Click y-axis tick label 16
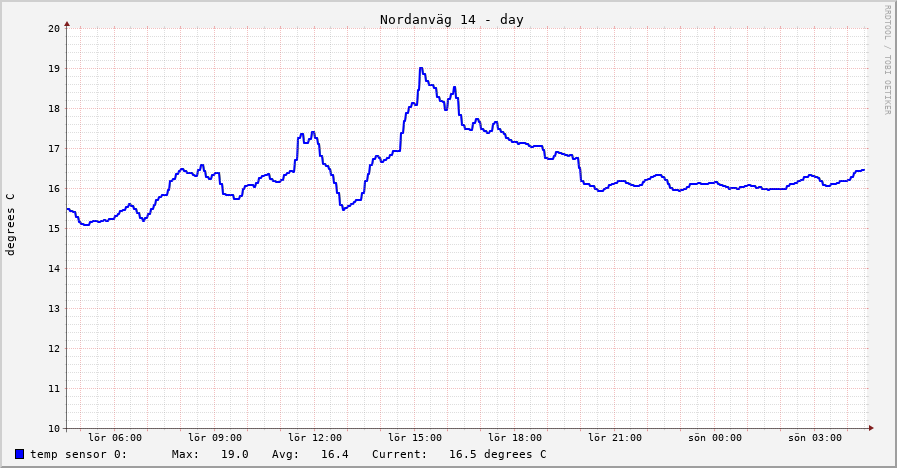This screenshot has height=468, width=897. click(x=54, y=189)
